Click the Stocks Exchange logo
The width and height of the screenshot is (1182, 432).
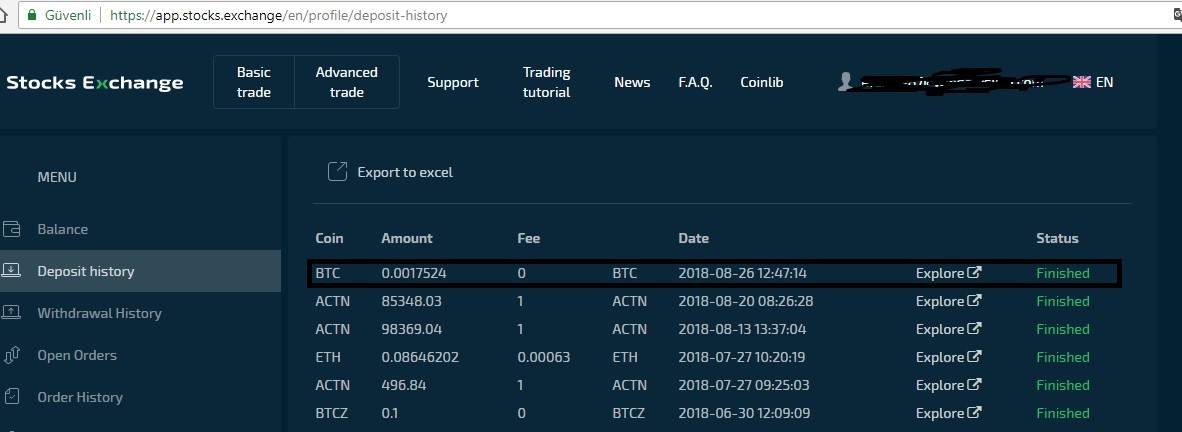coord(95,82)
